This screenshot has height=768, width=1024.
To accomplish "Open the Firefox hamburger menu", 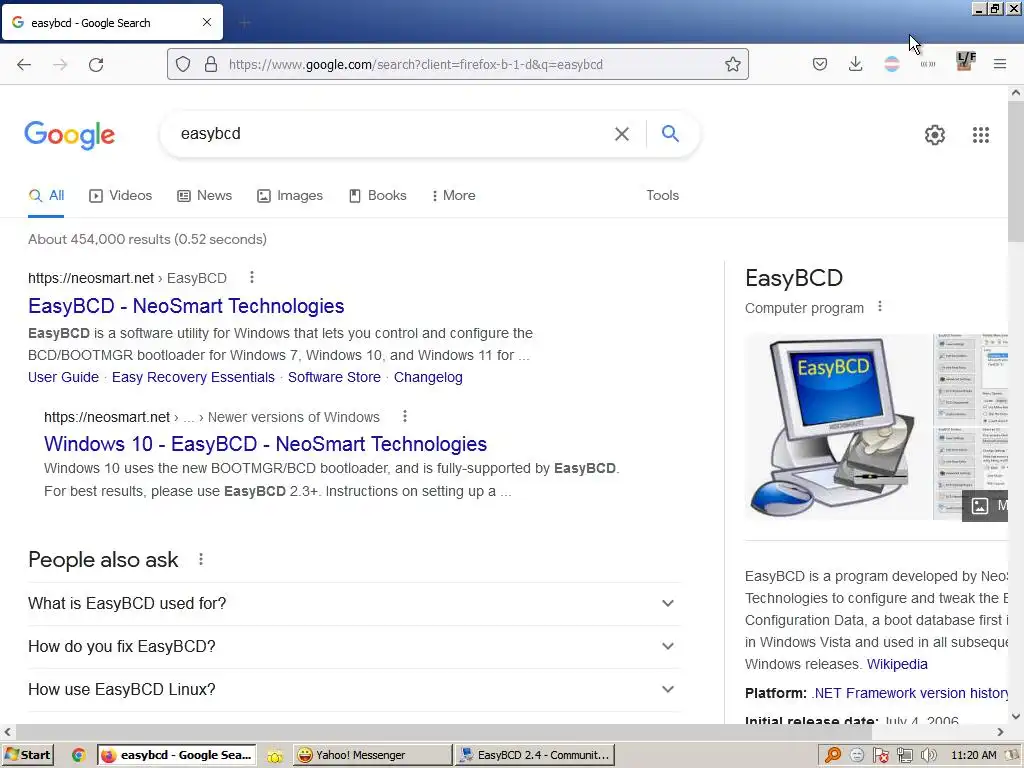I will 1000,64.
